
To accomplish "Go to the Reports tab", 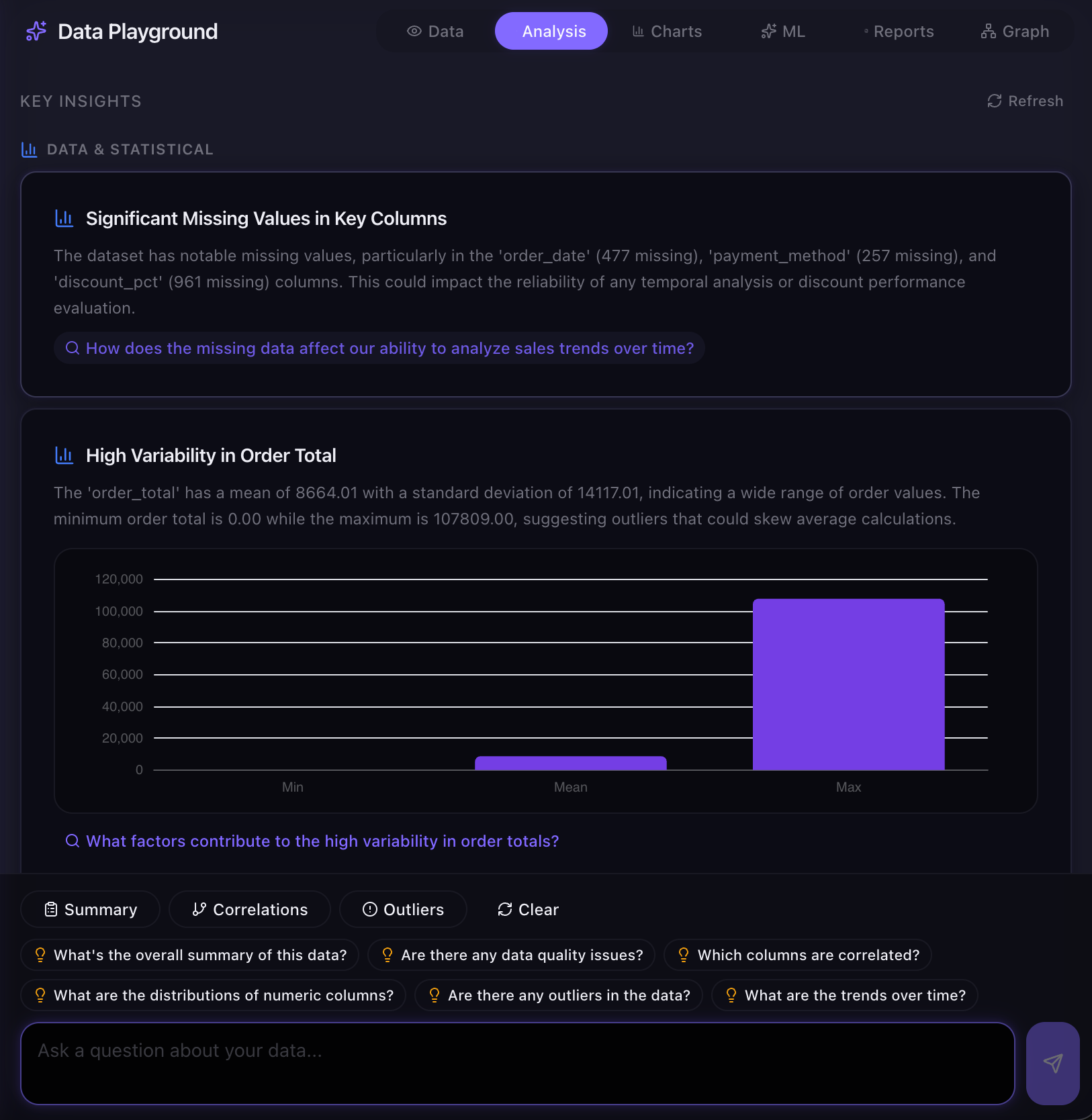I will (x=899, y=32).
